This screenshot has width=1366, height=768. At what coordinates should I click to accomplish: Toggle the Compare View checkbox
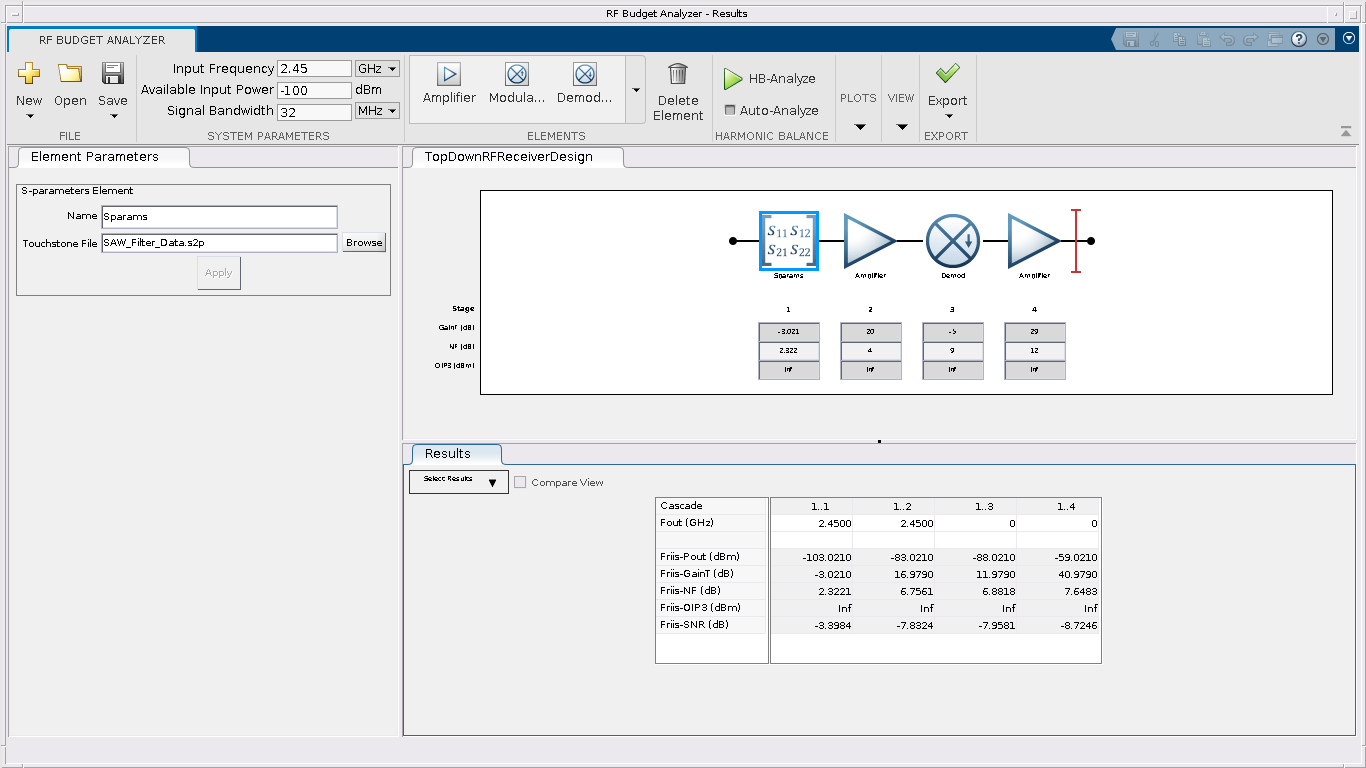click(x=520, y=482)
